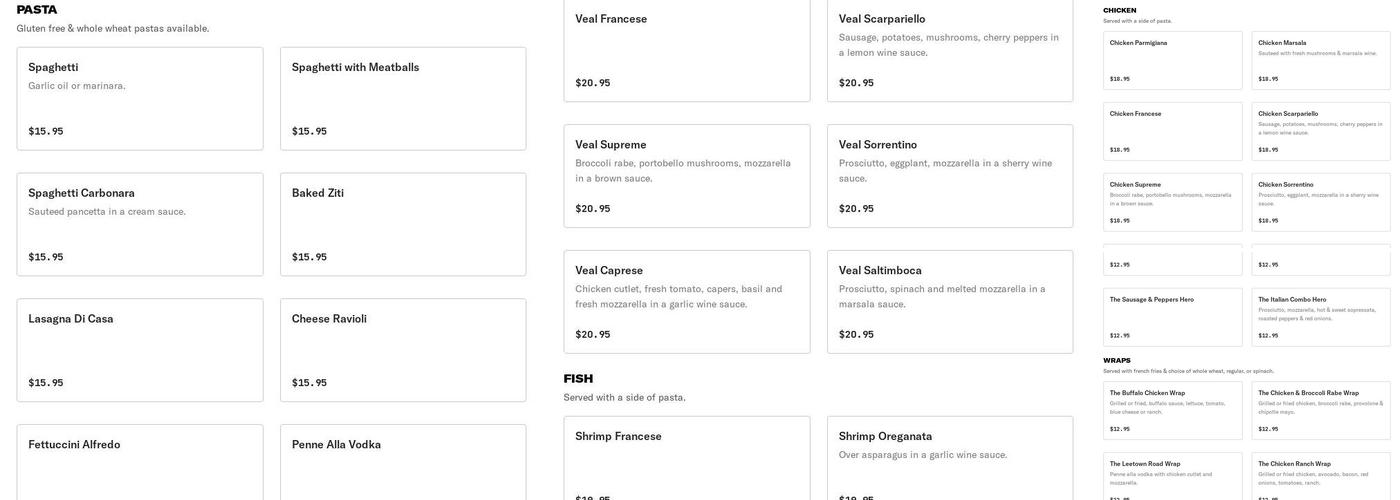Image resolution: width=1400 pixels, height=500 pixels.
Task: Choose The Italian Combo Hero
Action: (x=1321, y=317)
